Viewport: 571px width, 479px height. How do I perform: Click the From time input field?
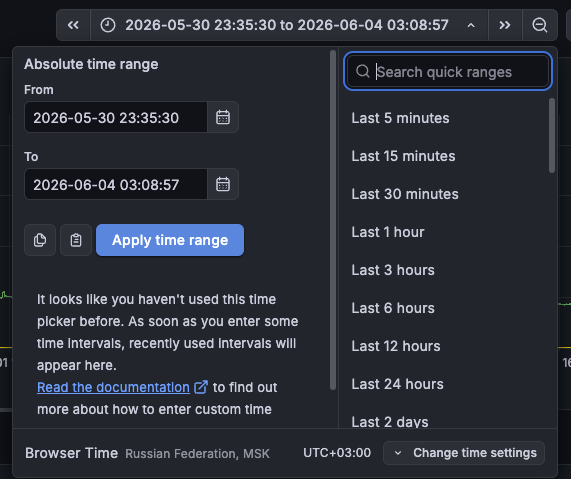click(x=116, y=117)
